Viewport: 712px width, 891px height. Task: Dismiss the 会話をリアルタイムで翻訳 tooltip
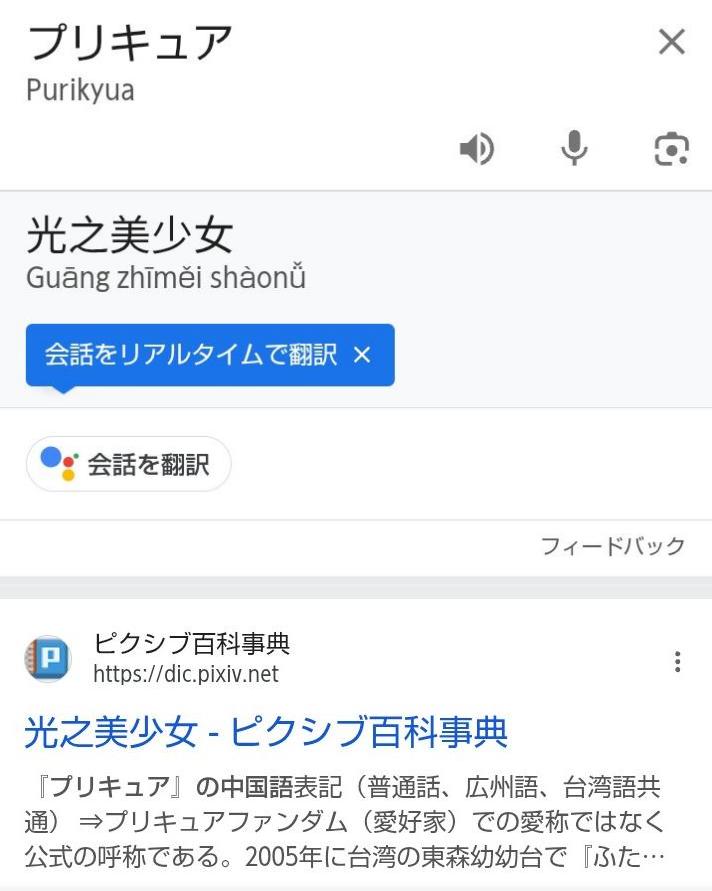point(362,355)
